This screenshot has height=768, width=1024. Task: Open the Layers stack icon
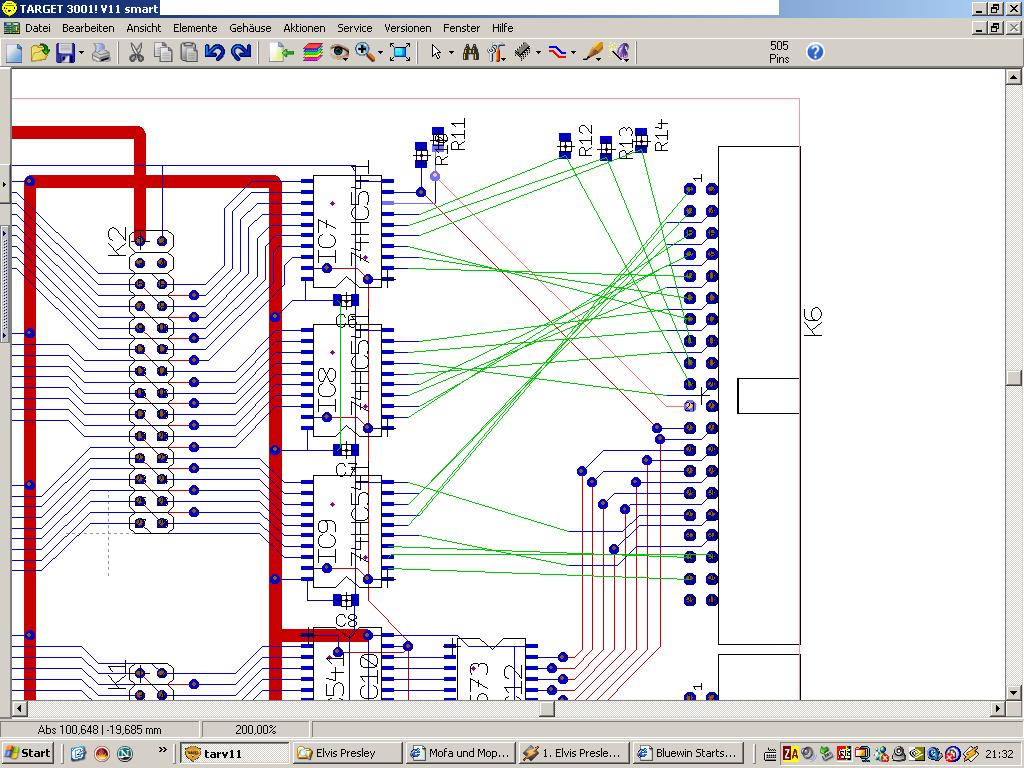click(312, 53)
